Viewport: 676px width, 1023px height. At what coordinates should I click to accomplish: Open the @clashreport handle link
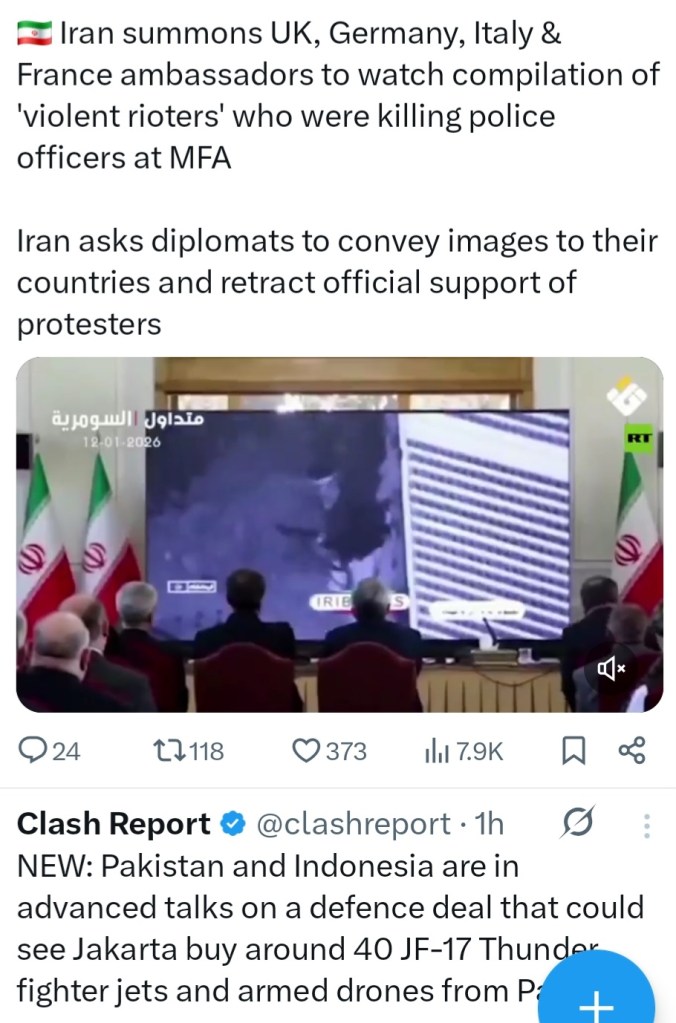pos(354,824)
